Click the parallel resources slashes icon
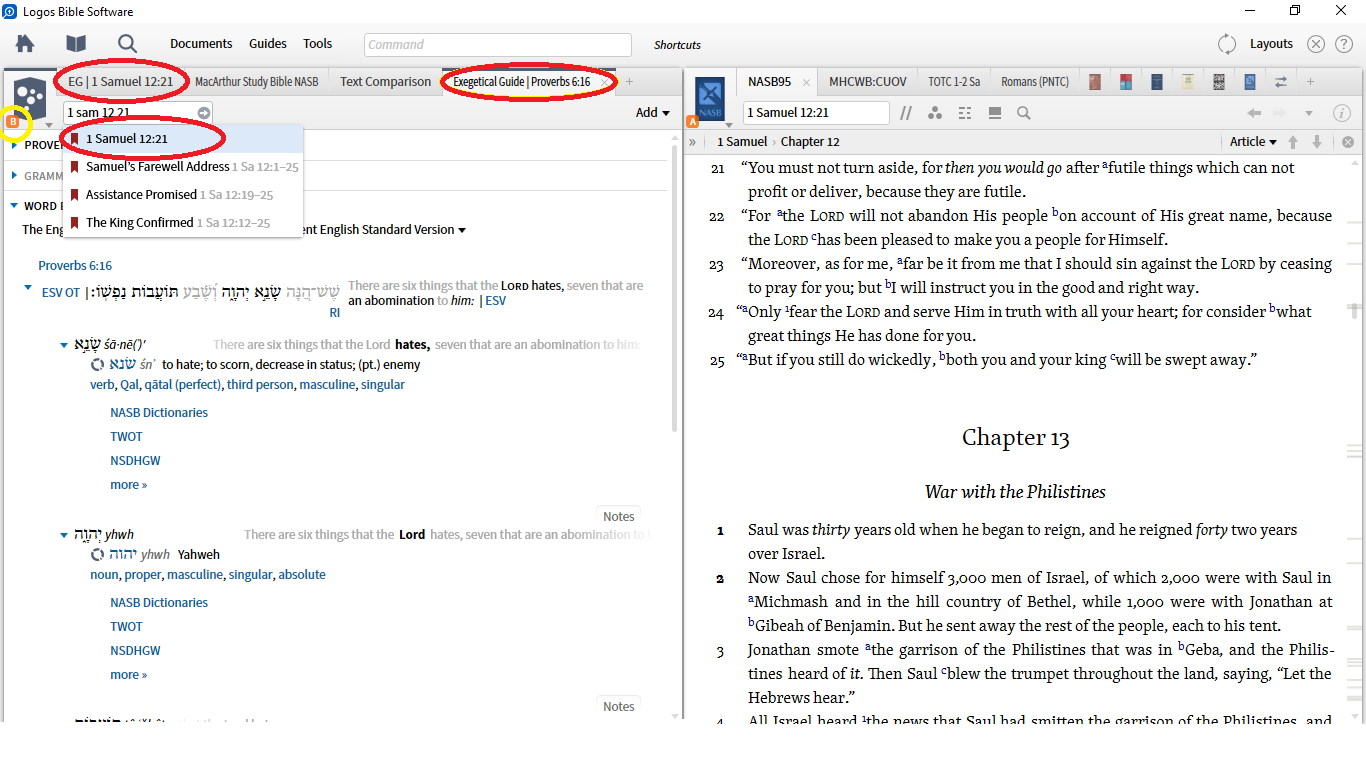This screenshot has height=768, width=1366. [x=906, y=113]
